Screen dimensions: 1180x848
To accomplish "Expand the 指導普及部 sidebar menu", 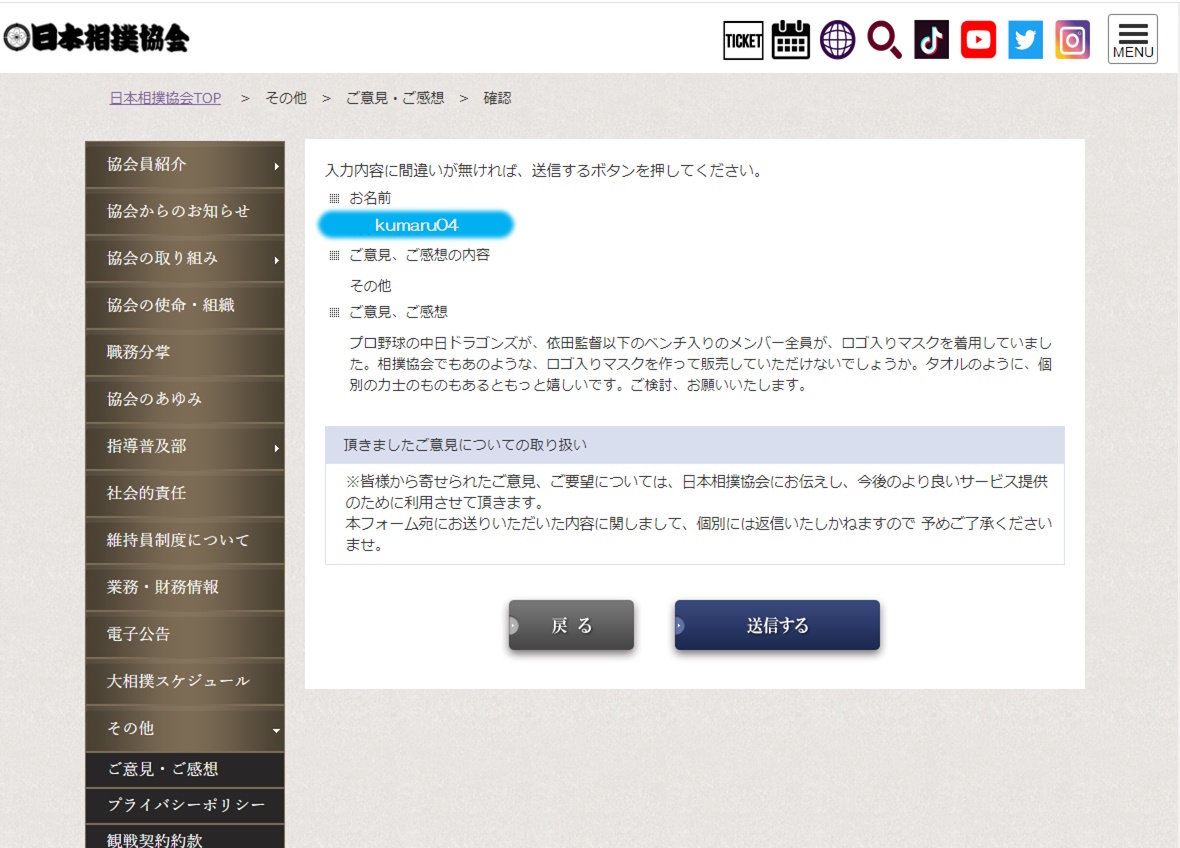I will coord(185,446).
